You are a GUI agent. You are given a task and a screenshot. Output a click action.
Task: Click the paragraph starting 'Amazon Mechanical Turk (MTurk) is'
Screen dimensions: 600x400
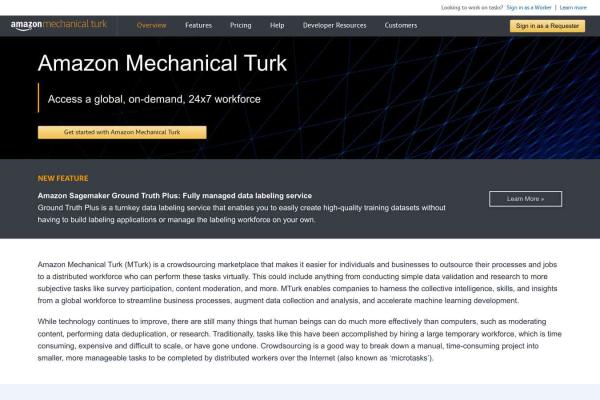[x=297, y=282]
